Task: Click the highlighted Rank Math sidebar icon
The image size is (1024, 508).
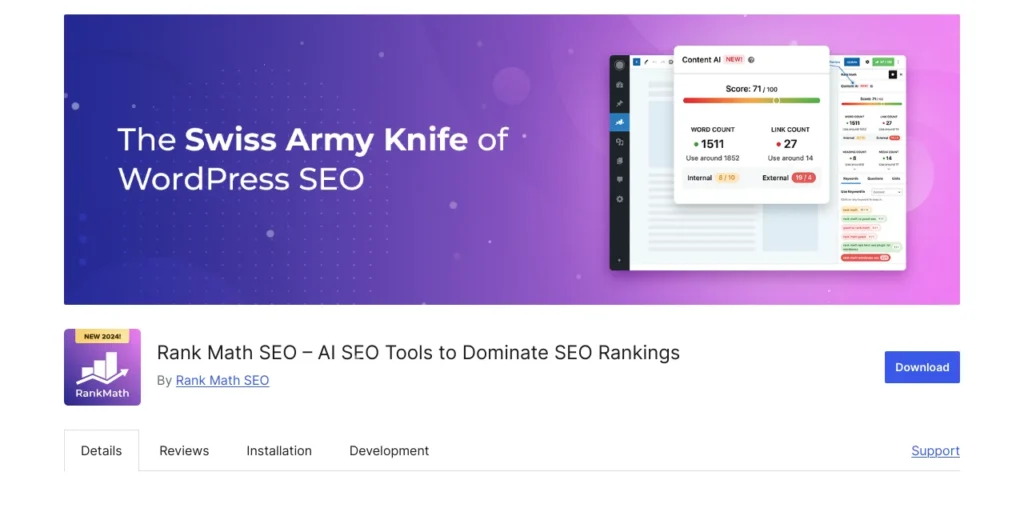Action: click(620, 123)
